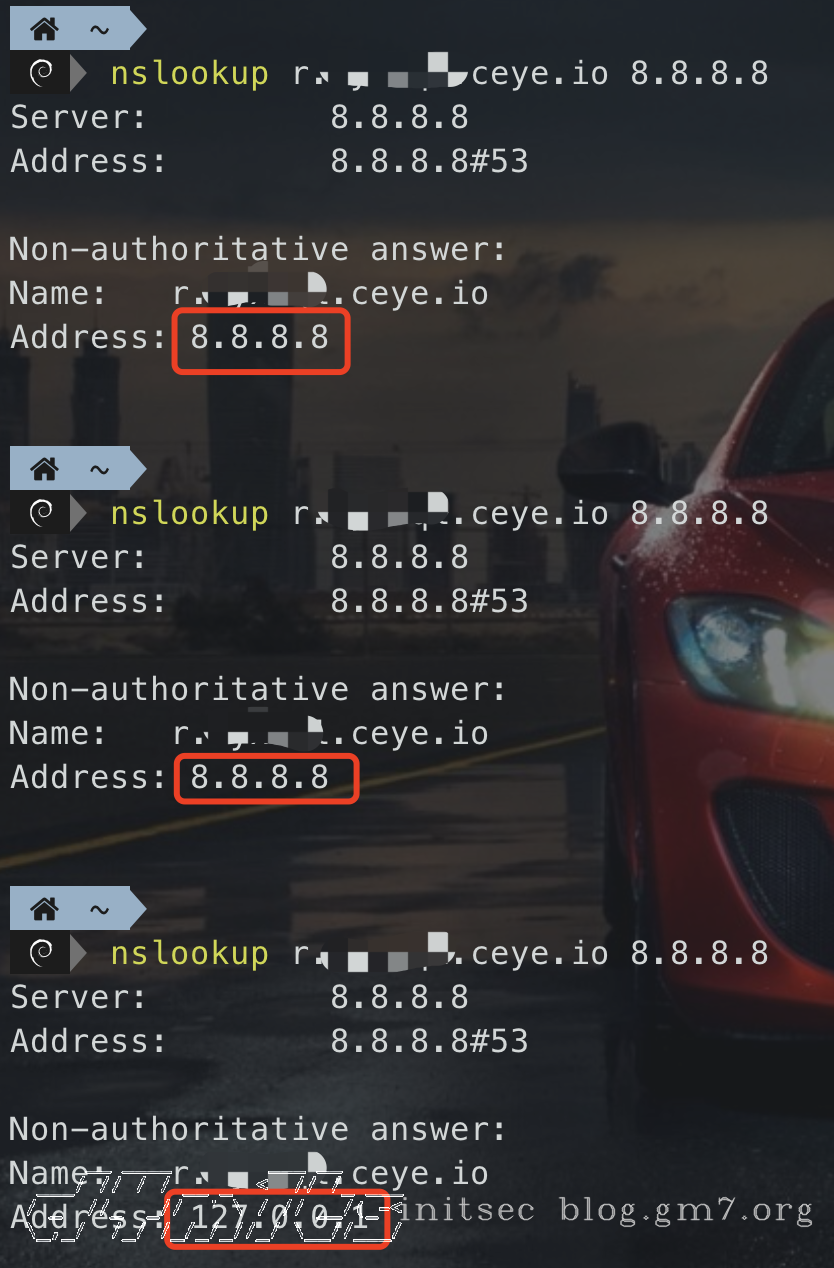The height and width of the screenshot is (1268, 834).
Task: Click the tilde directory segment in the first prompt
Action: click(x=99, y=29)
